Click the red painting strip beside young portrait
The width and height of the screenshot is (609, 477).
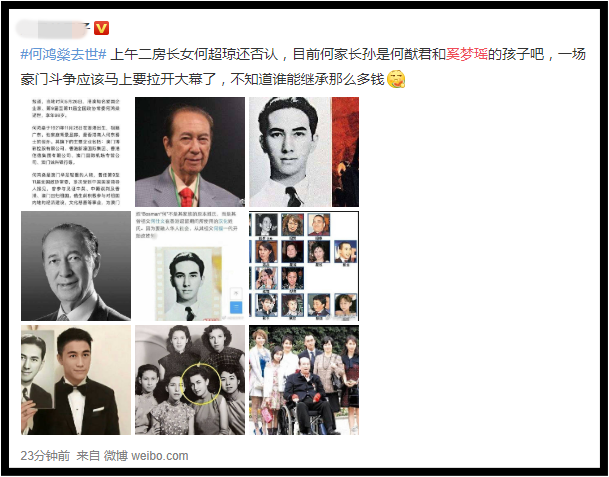click(x=345, y=151)
